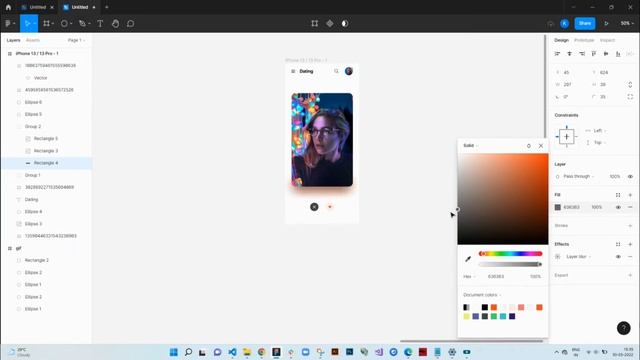This screenshot has width=640, height=360.
Task: Expand the Document colors dropdown
Action: 482,295
